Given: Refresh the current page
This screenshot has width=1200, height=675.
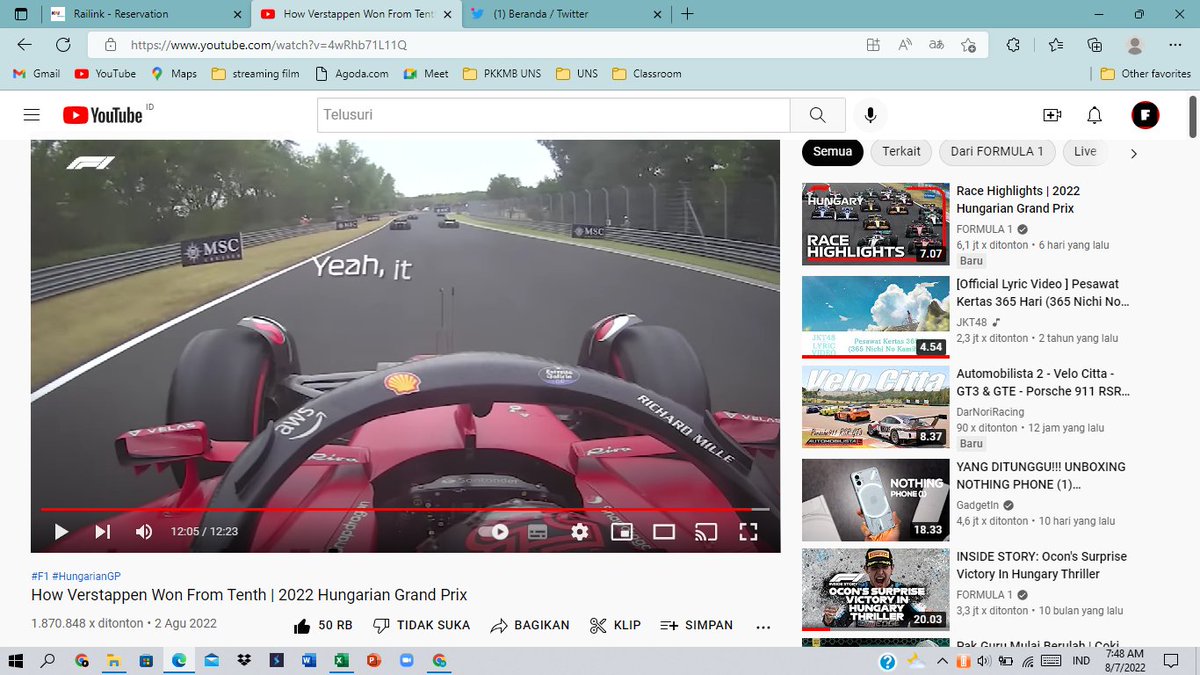Looking at the screenshot, I should (x=63, y=45).
